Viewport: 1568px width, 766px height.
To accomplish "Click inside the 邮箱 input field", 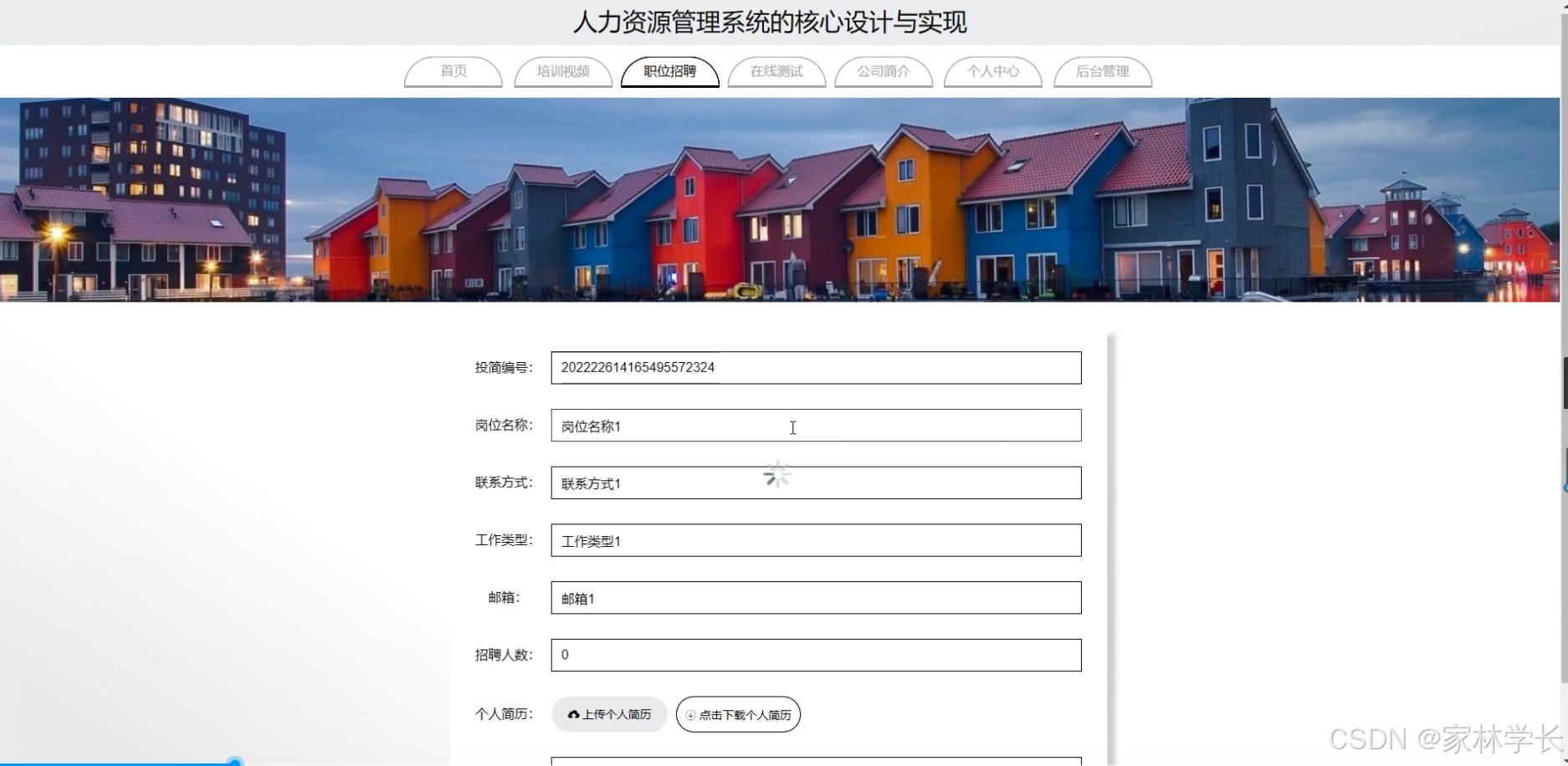I will (x=816, y=598).
